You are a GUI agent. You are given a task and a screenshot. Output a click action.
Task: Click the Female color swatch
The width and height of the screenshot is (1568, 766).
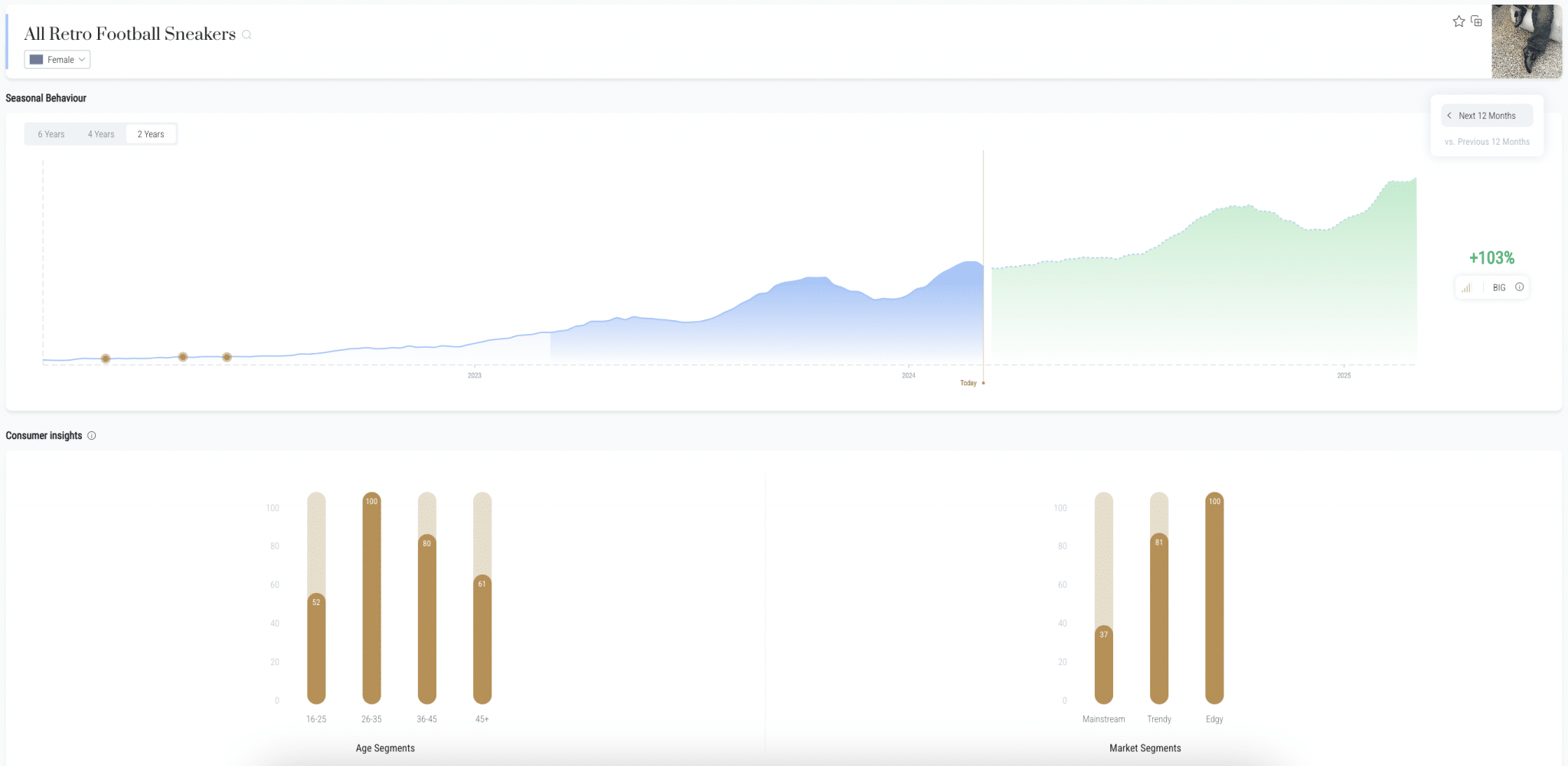point(36,60)
